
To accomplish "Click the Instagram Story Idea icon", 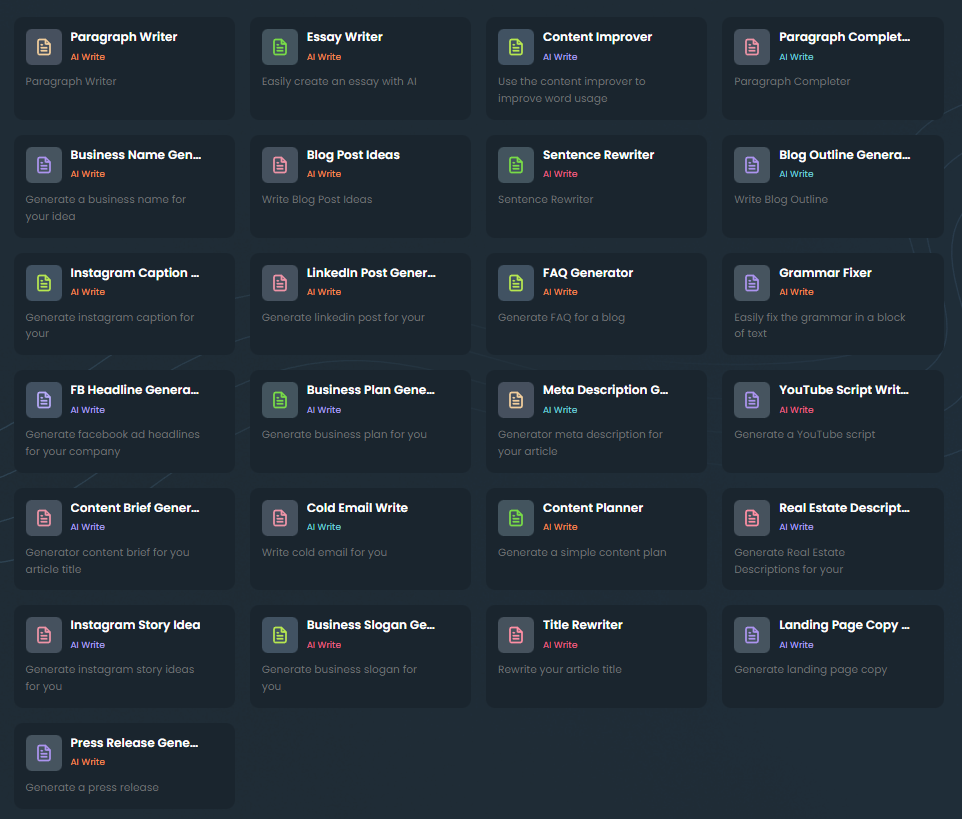I will (x=44, y=635).
